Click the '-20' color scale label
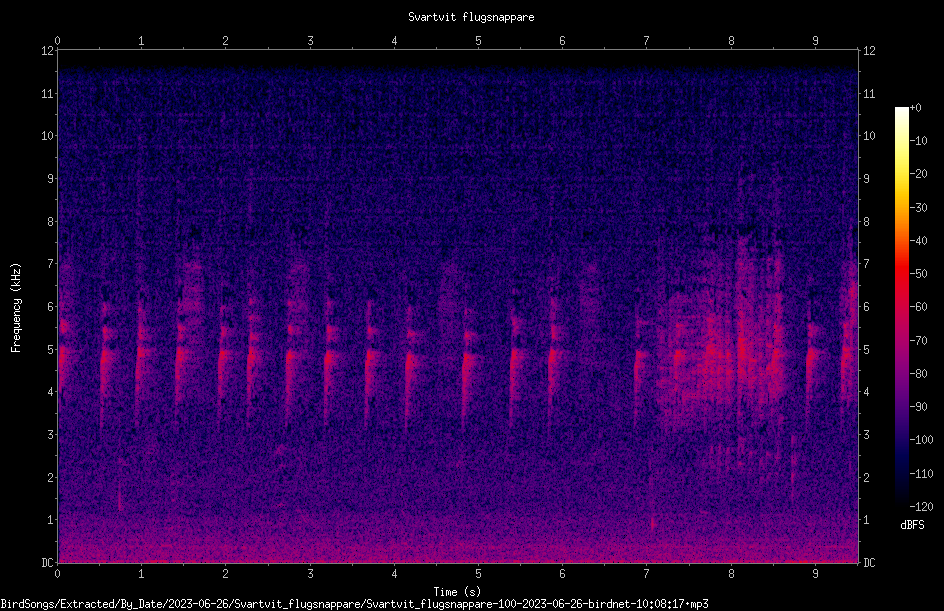944x611 pixels. tap(918, 173)
